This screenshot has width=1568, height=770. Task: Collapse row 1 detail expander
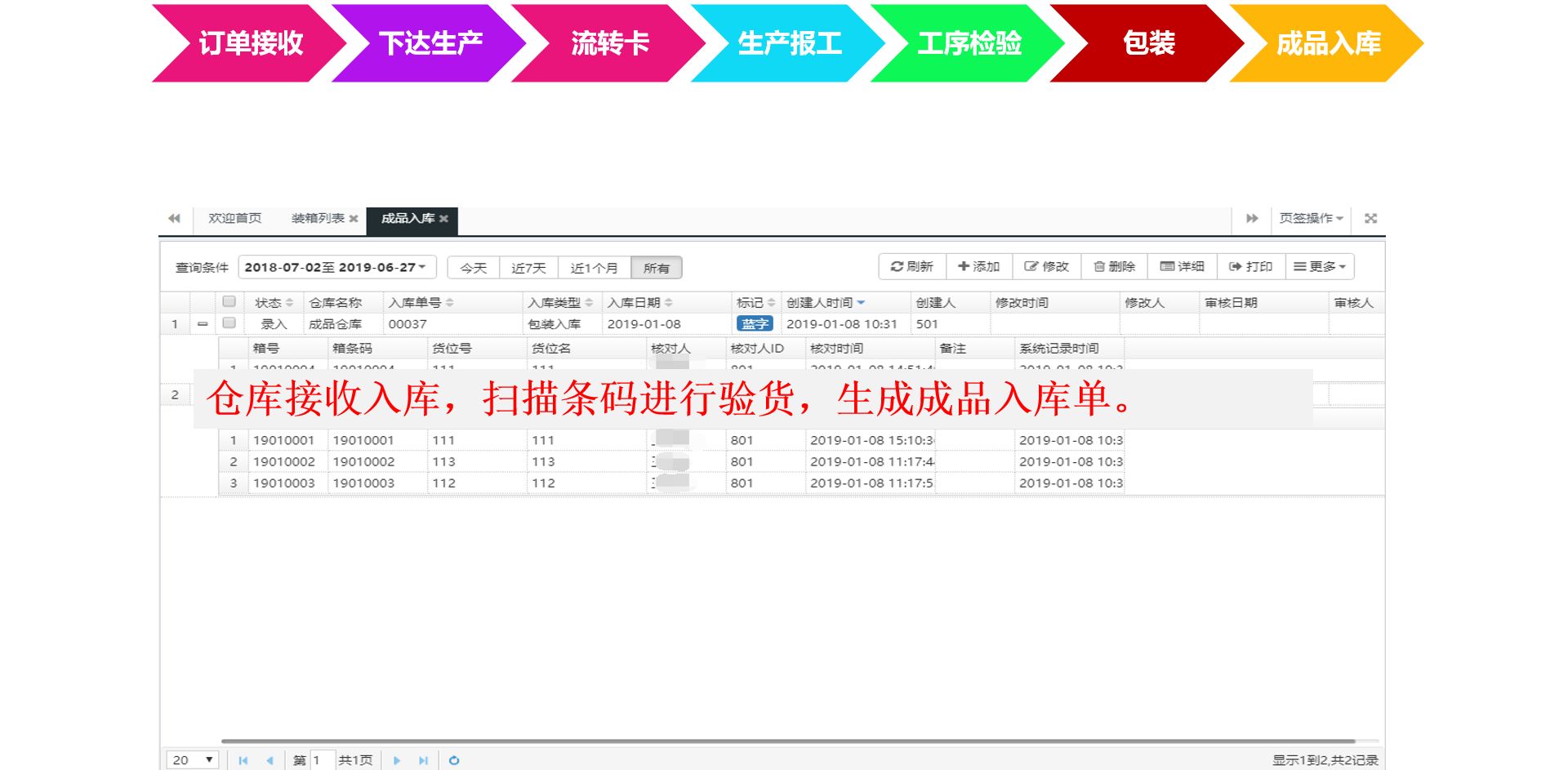click(203, 324)
